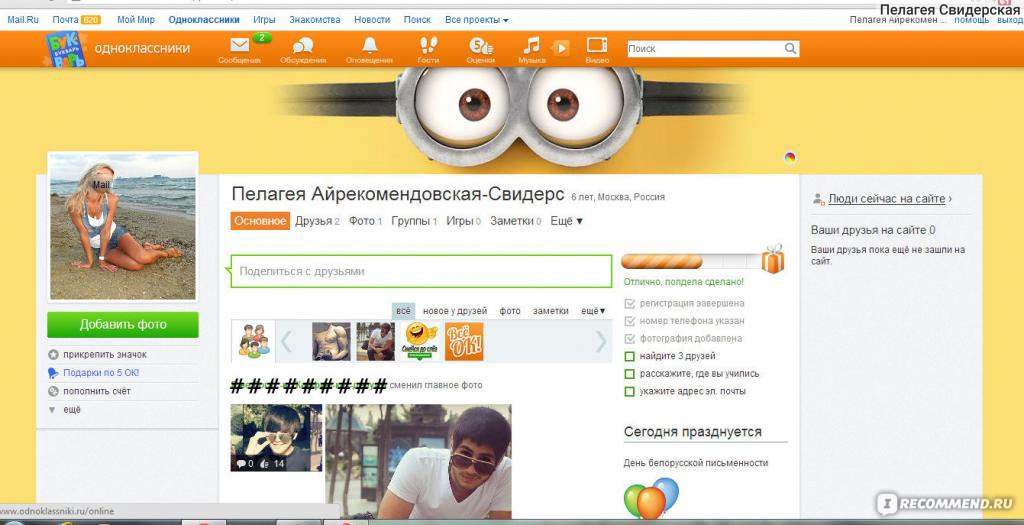Open Оценки rating icon
The width and height of the screenshot is (1024, 525).
481,45
